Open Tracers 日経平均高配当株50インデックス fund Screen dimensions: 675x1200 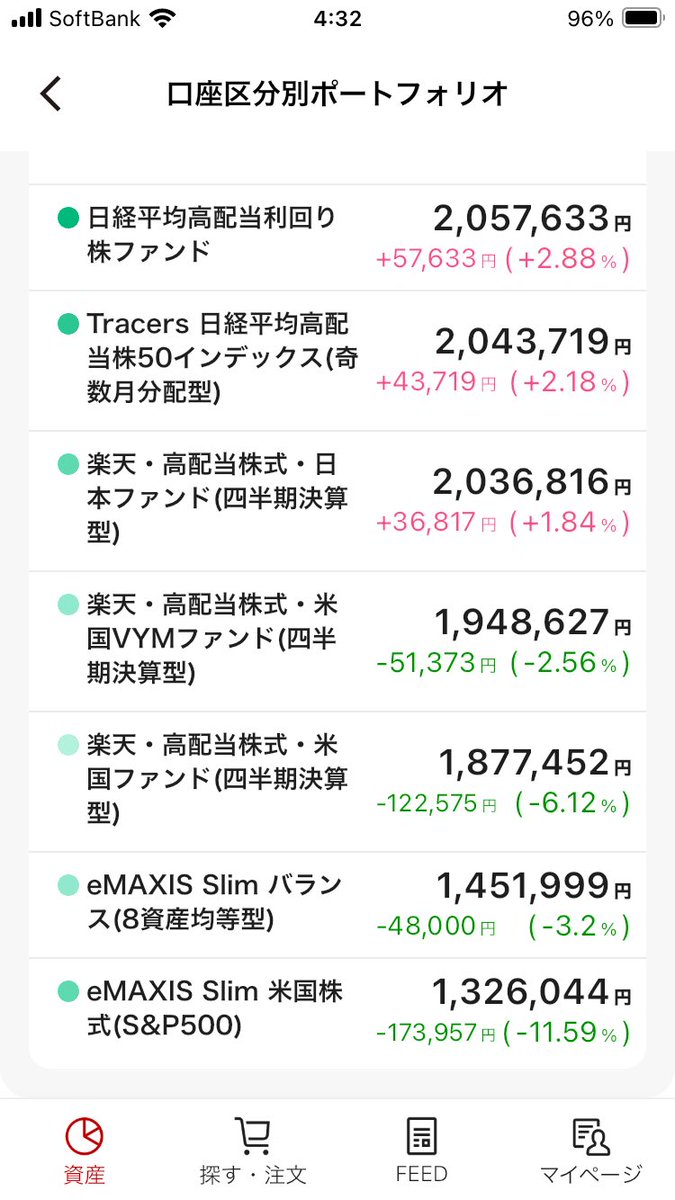tap(218, 357)
